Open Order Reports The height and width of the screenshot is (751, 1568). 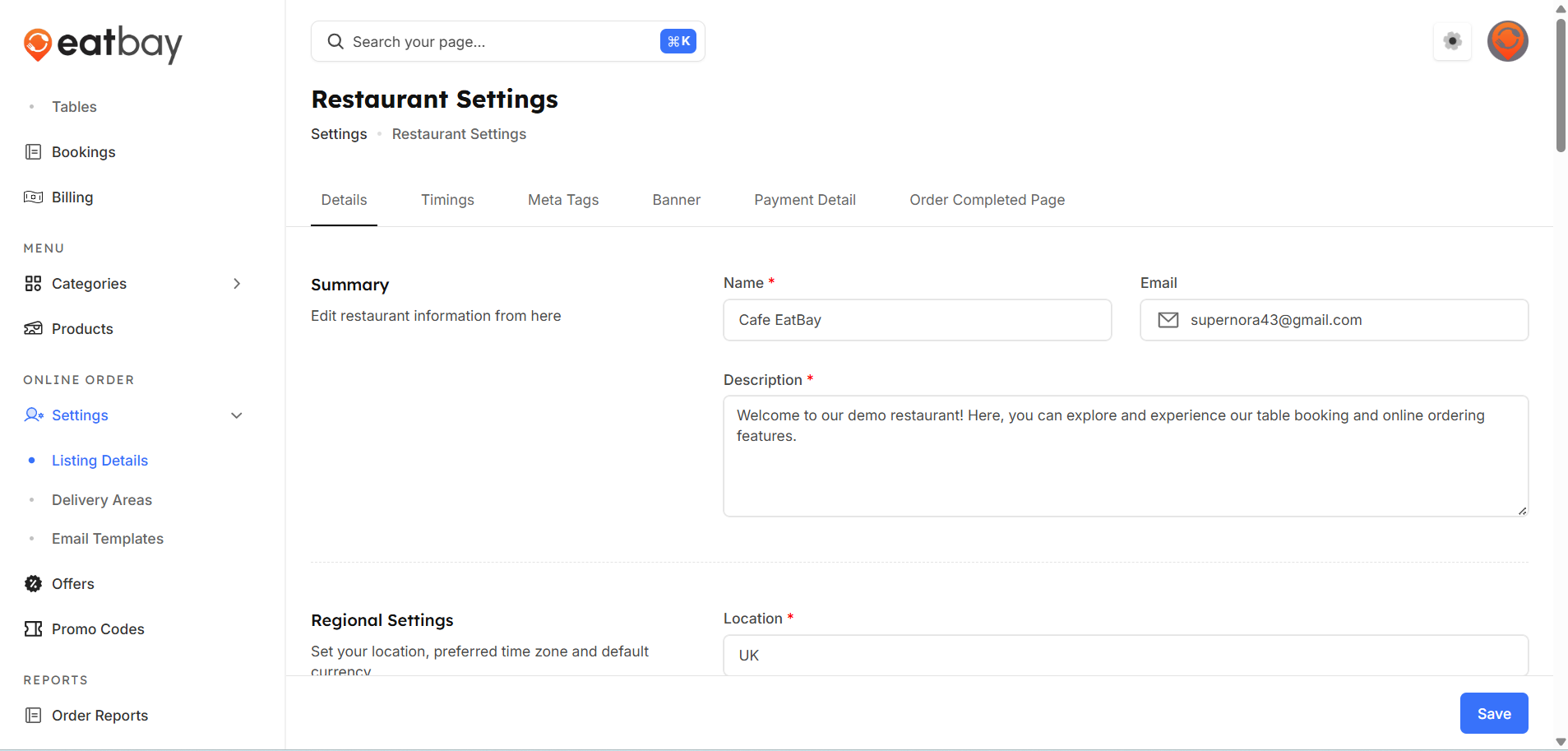coord(99,716)
